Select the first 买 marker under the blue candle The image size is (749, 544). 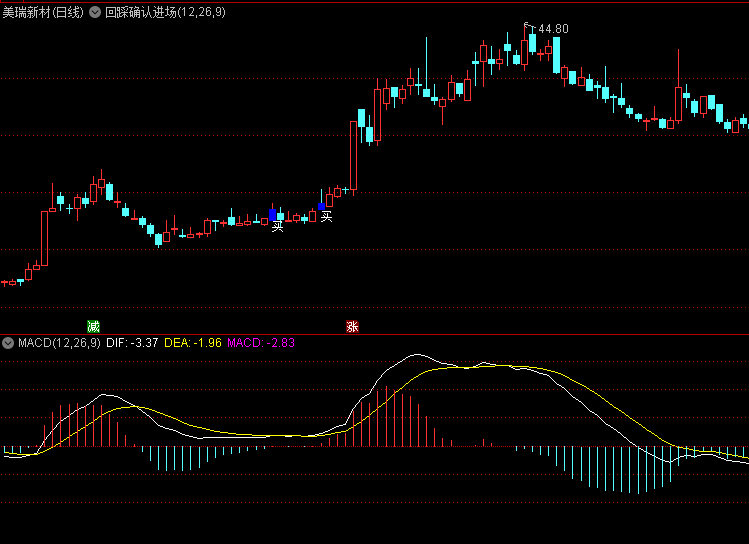pos(277,226)
